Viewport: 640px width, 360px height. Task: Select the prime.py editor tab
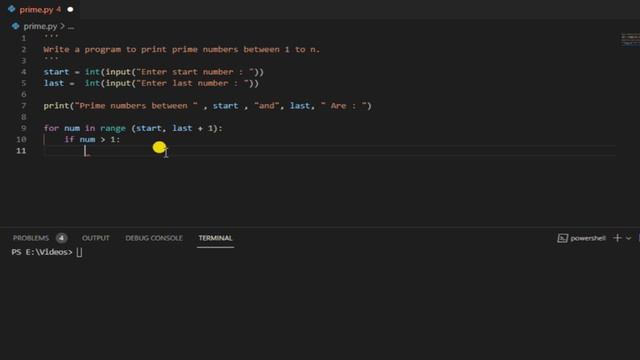40,9
